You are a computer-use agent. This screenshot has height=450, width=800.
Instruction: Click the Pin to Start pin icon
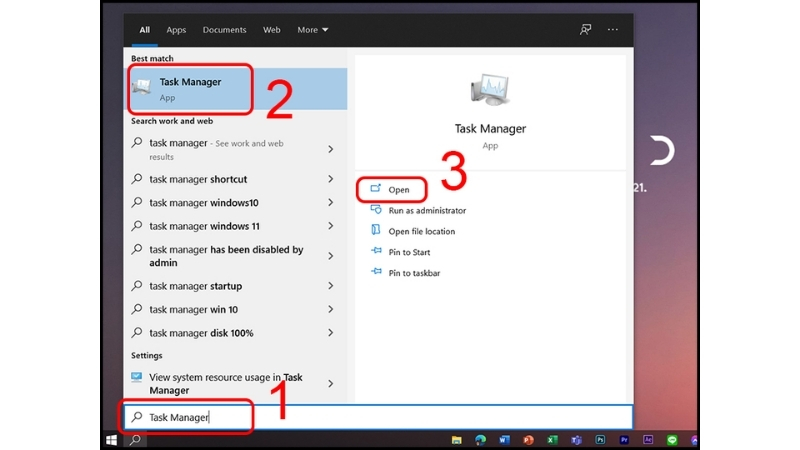pyautogui.click(x=376, y=251)
